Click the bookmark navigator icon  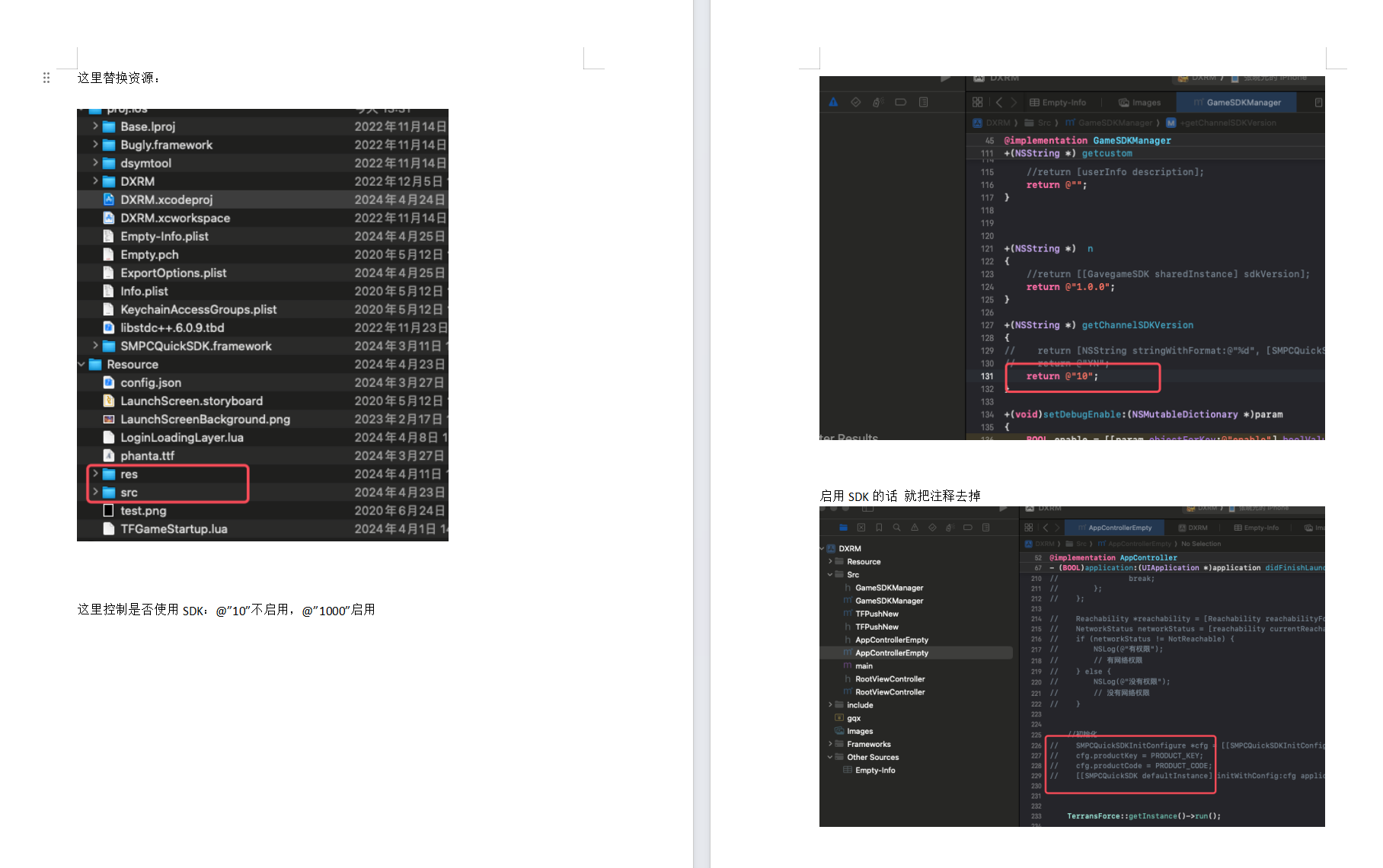[879, 528]
